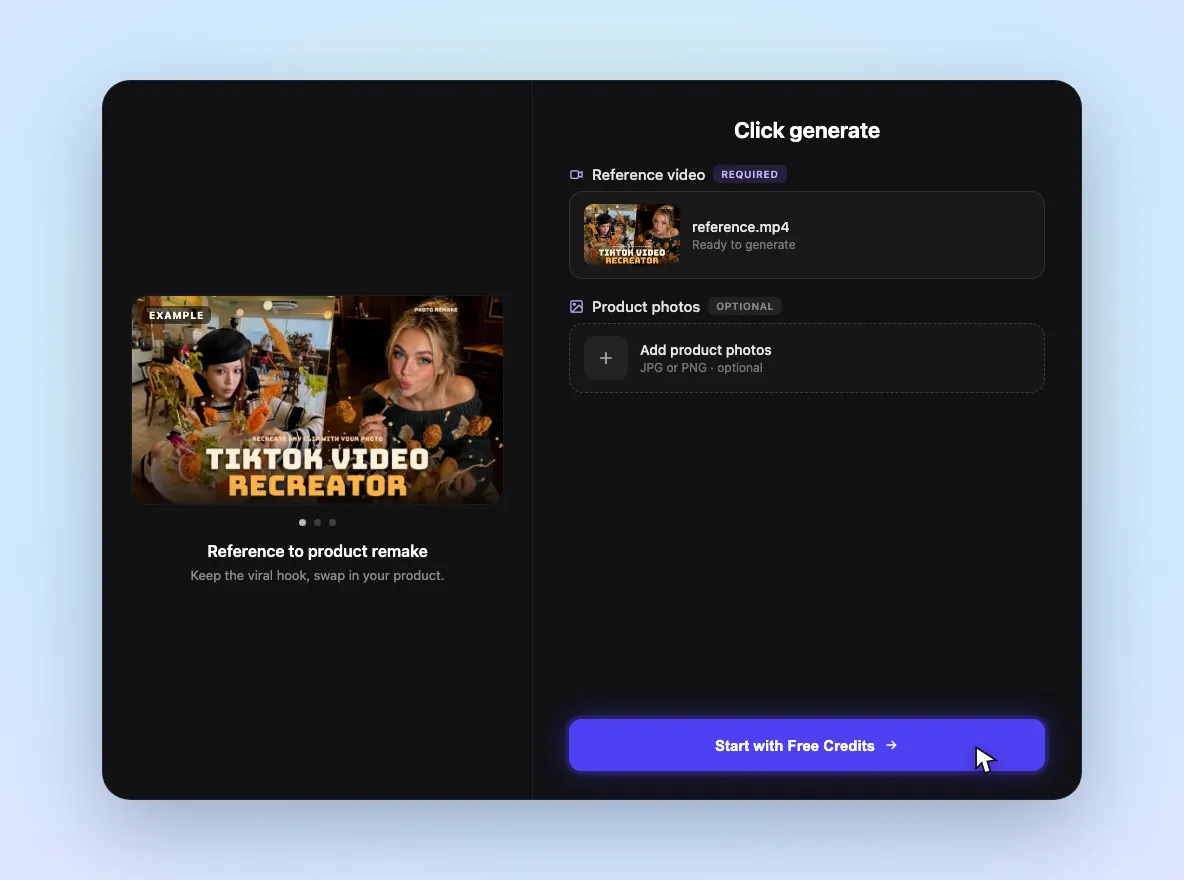
Task: Click the Start with Free Credits button
Action: (806, 745)
